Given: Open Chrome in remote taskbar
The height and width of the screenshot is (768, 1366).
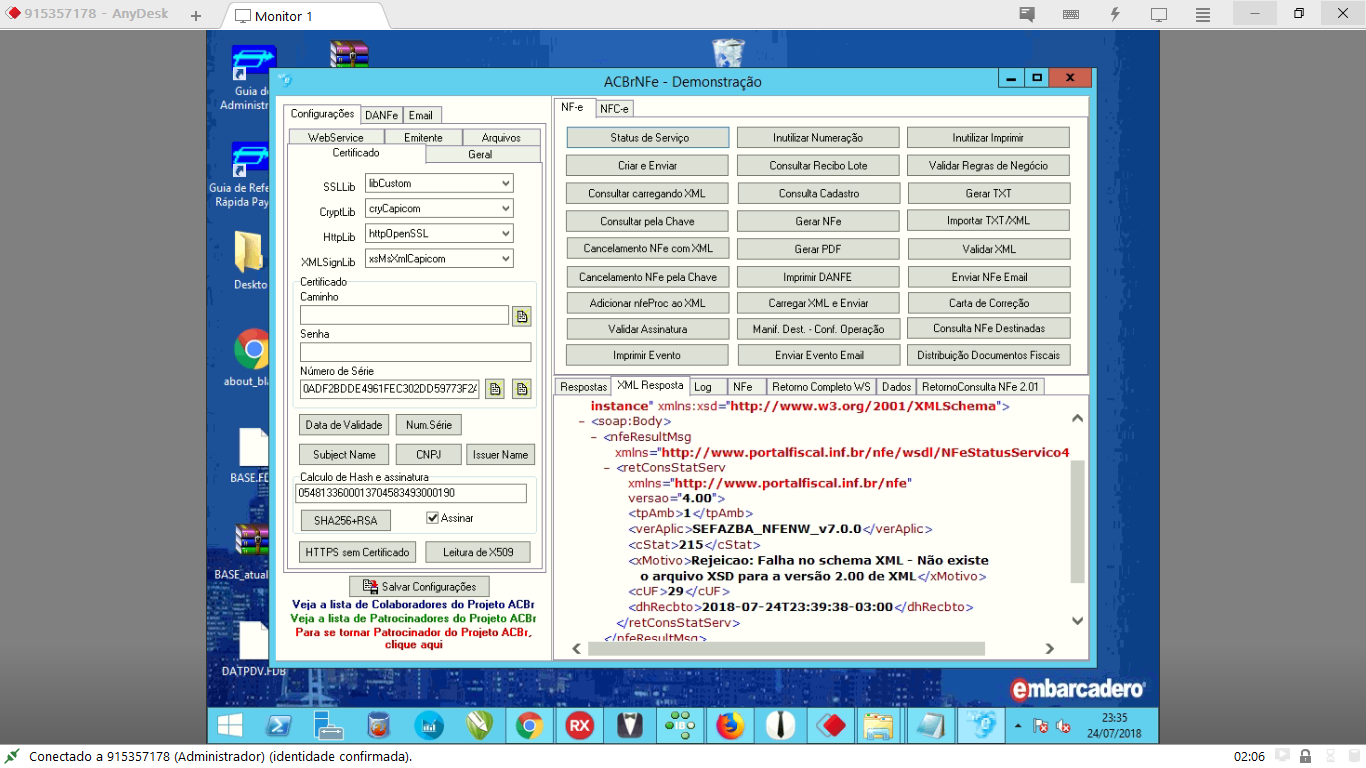Looking at the screenshot, I should (529, 725).
